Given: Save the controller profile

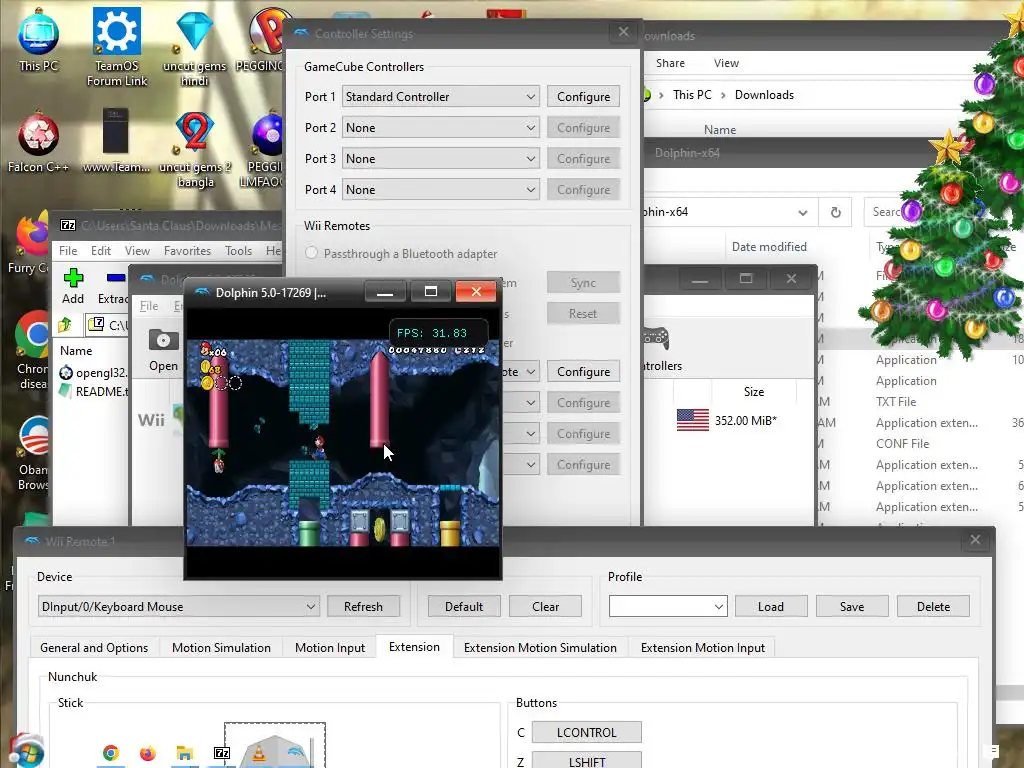Looking at the screenshot, I should tap(852, 607).
